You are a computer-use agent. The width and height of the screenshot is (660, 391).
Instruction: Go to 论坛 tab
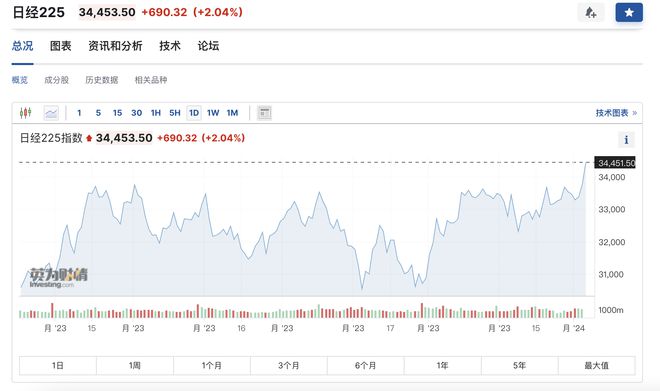pos(208,46)
